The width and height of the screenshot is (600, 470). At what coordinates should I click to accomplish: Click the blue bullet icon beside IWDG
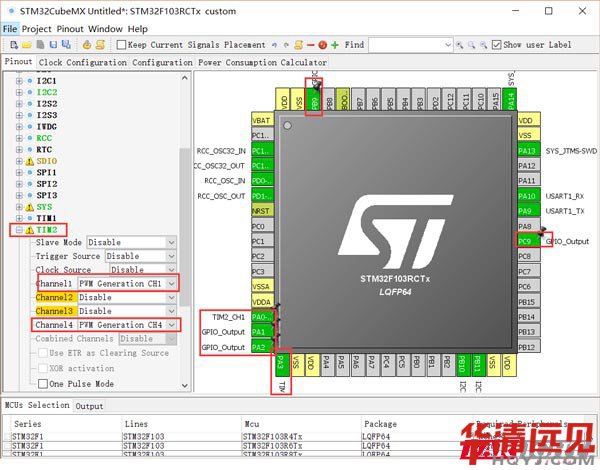click(x=30, y=127)
